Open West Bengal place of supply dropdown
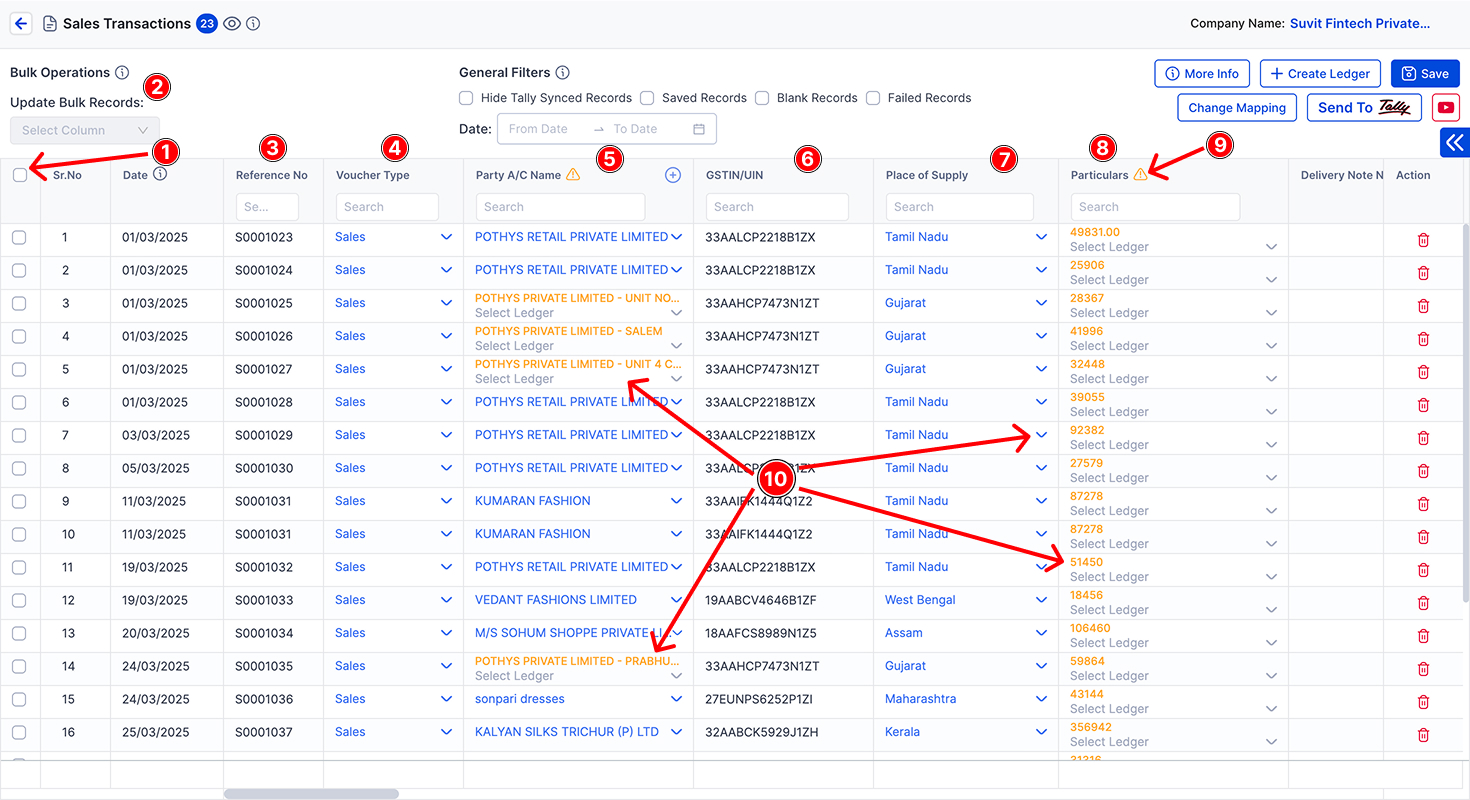Screen dimensions: 1470x800 pos(1041,600)
